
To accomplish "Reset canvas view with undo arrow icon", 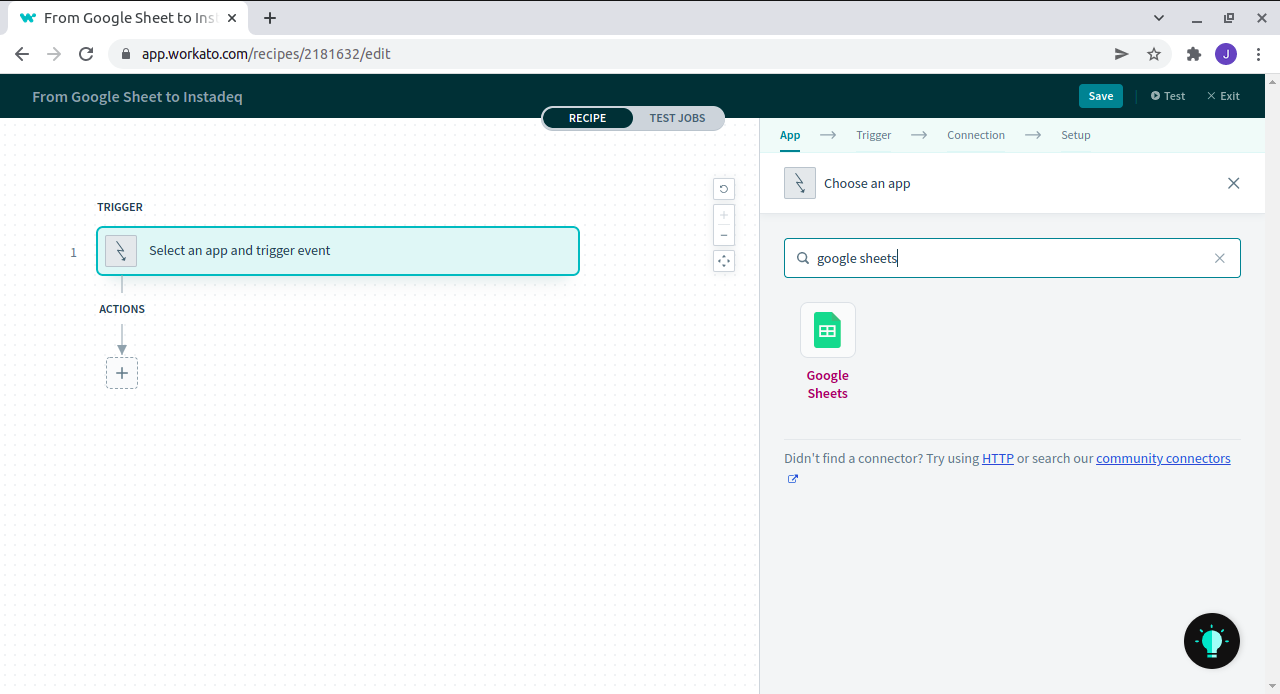I will coord(724,189).
